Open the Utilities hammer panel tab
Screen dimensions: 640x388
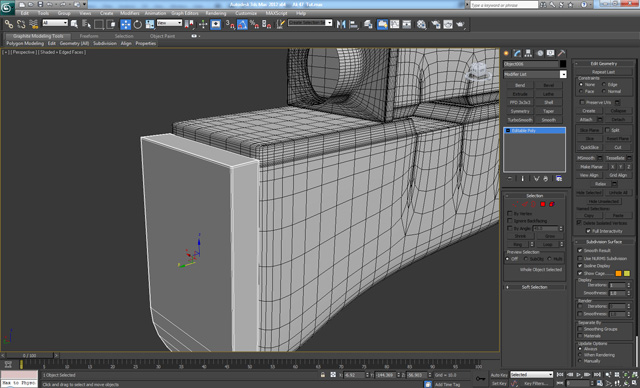(x=562, y=53)
